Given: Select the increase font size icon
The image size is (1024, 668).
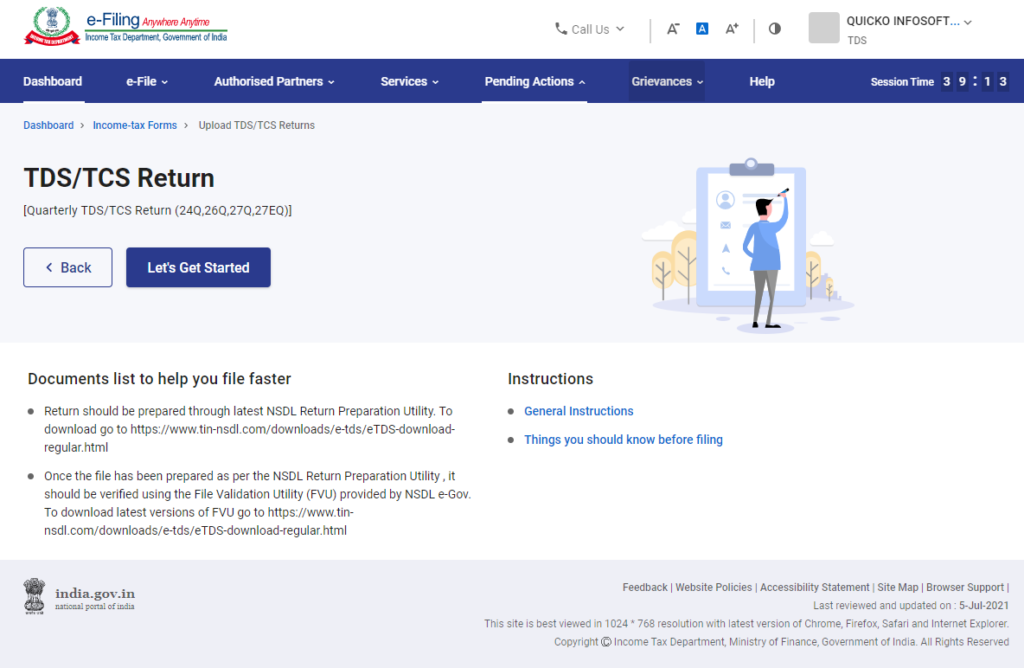Looking at the screenshot, I should click(731, 29).
